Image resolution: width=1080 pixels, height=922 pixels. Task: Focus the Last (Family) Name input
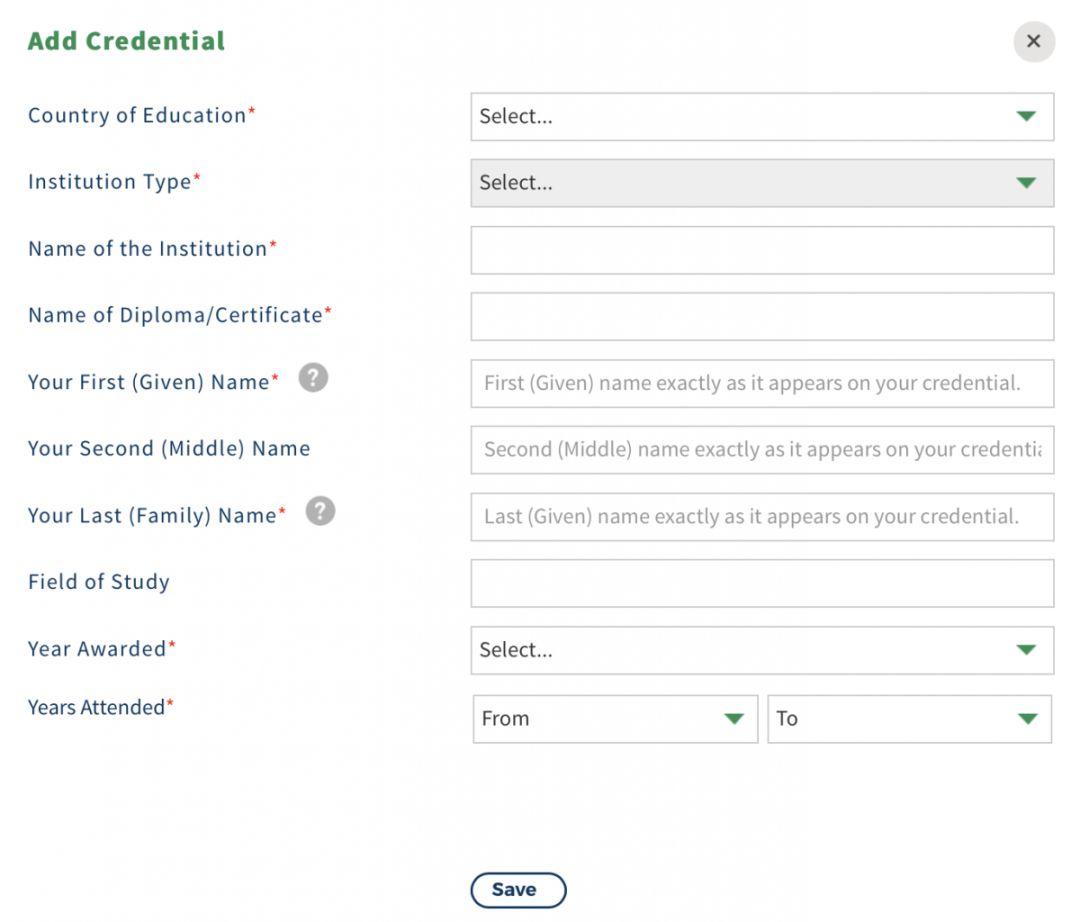tap(762, 517)
